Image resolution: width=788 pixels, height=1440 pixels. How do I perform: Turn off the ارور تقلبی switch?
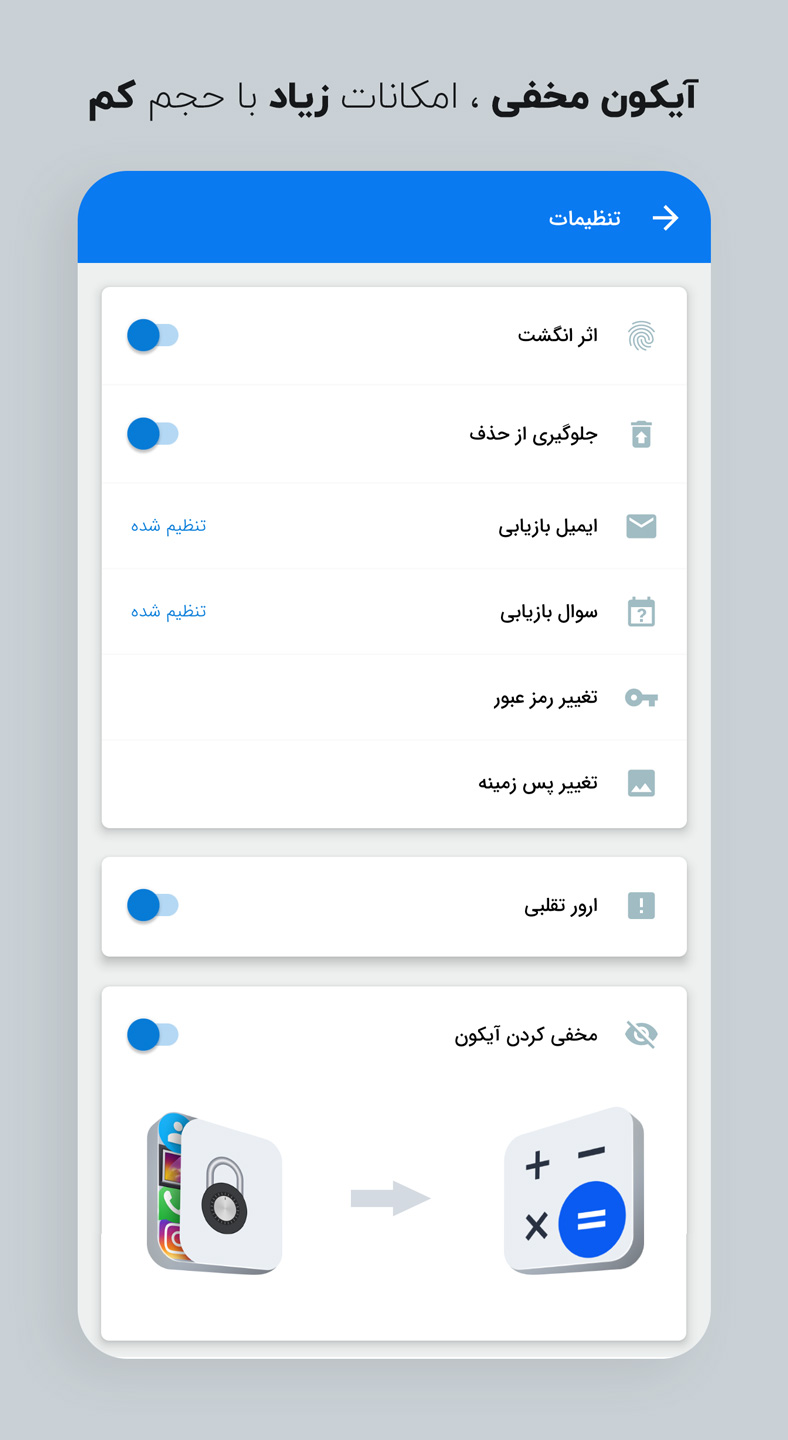[152, 906]
